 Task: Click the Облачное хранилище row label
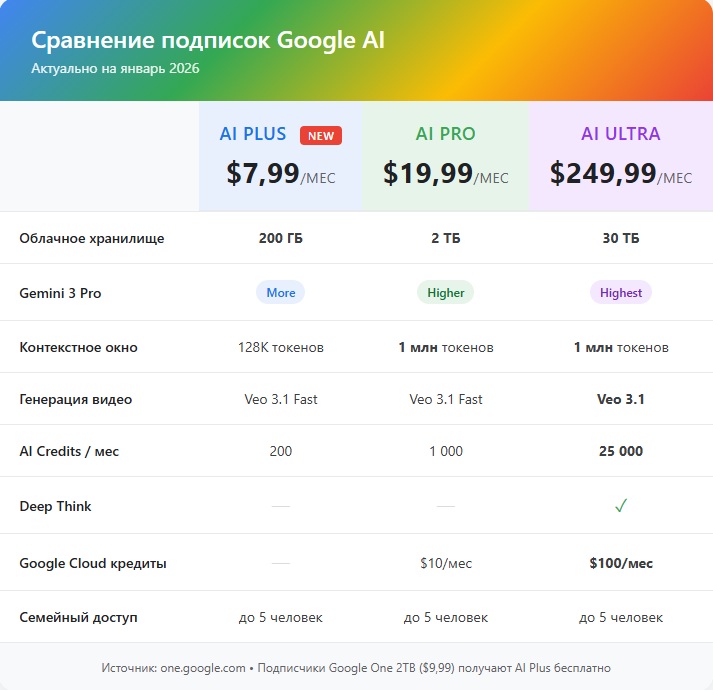click(92, 238)
